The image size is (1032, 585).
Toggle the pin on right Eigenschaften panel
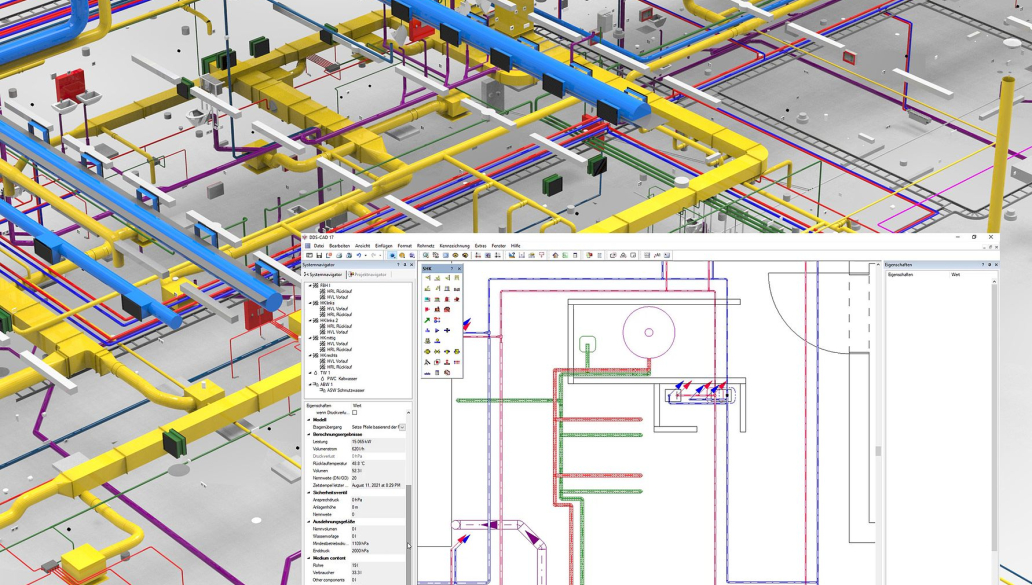989,265
